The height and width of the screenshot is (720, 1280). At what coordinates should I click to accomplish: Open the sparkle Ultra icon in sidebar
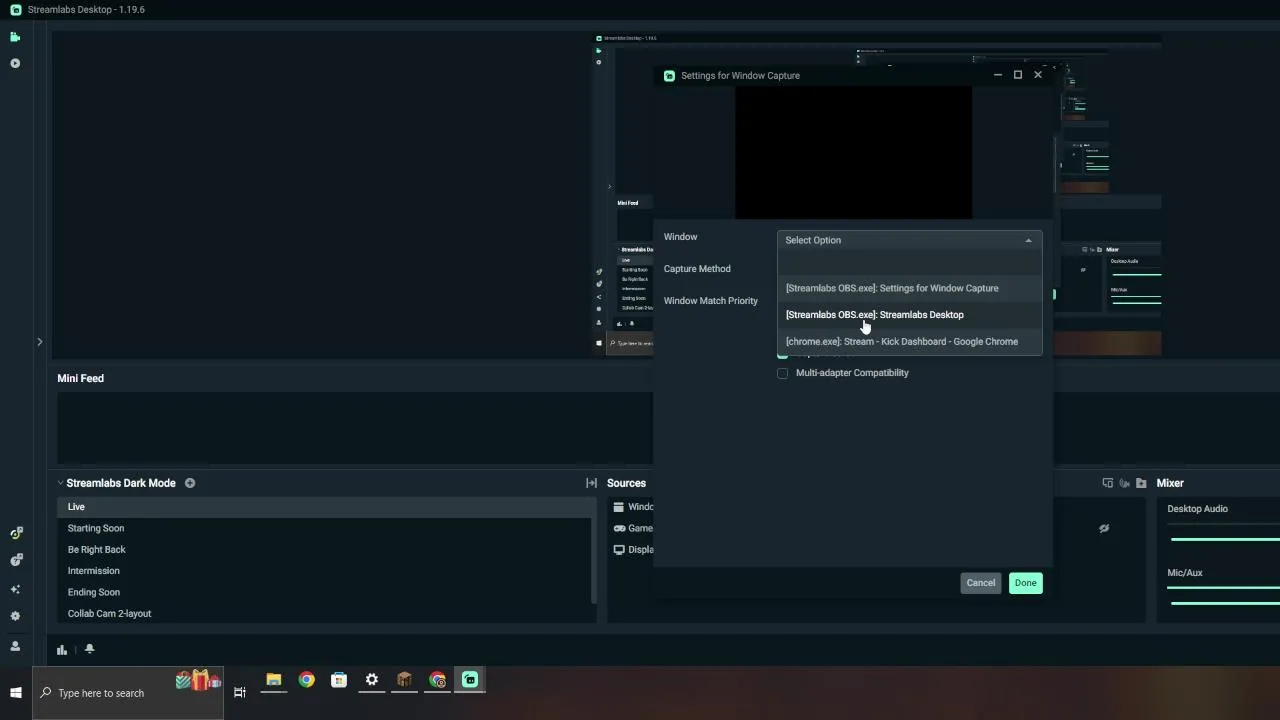point(15,589)
